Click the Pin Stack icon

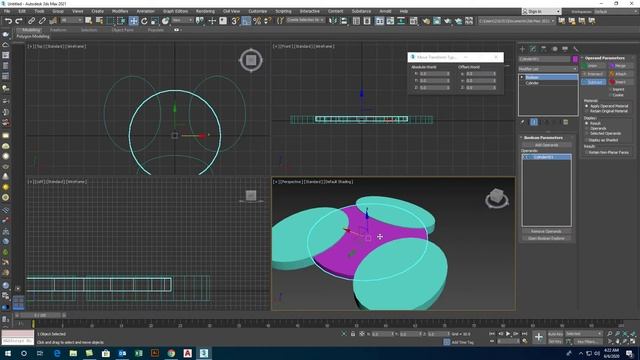(522, 122)
